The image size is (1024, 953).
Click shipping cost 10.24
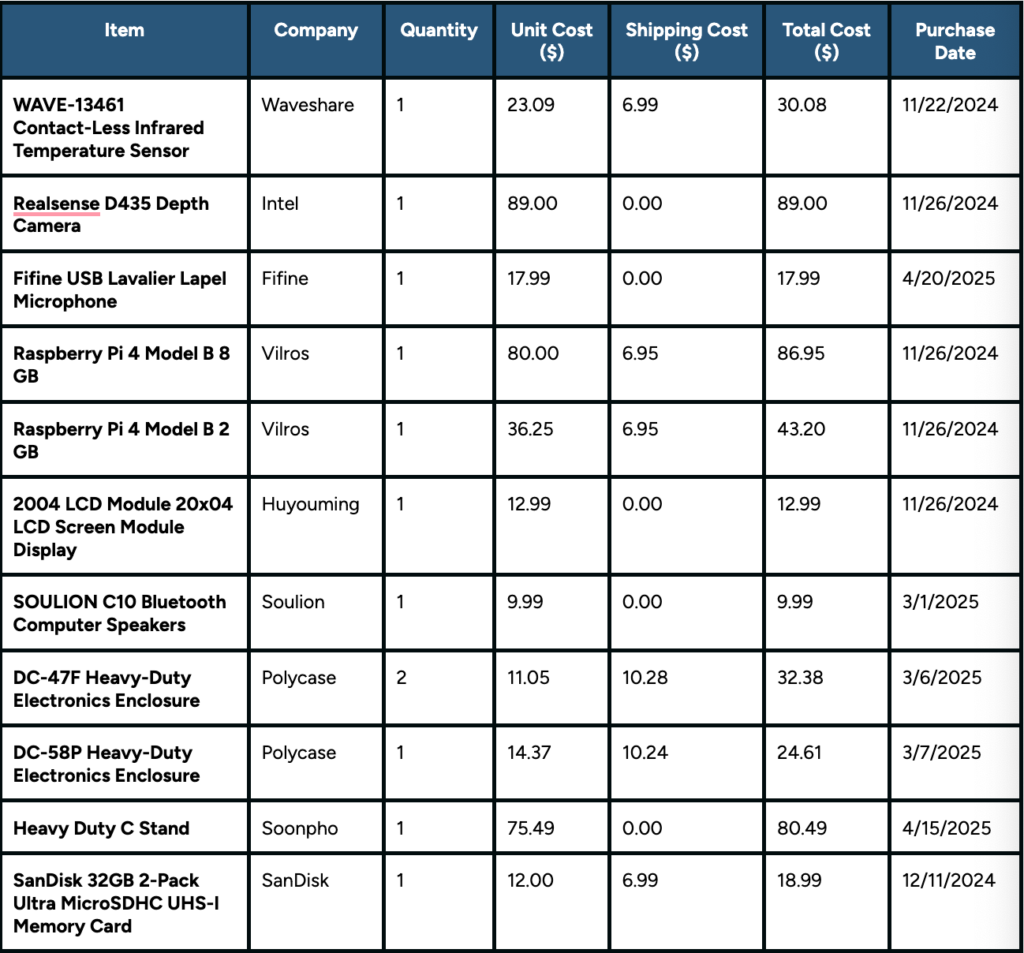point(686,764)
